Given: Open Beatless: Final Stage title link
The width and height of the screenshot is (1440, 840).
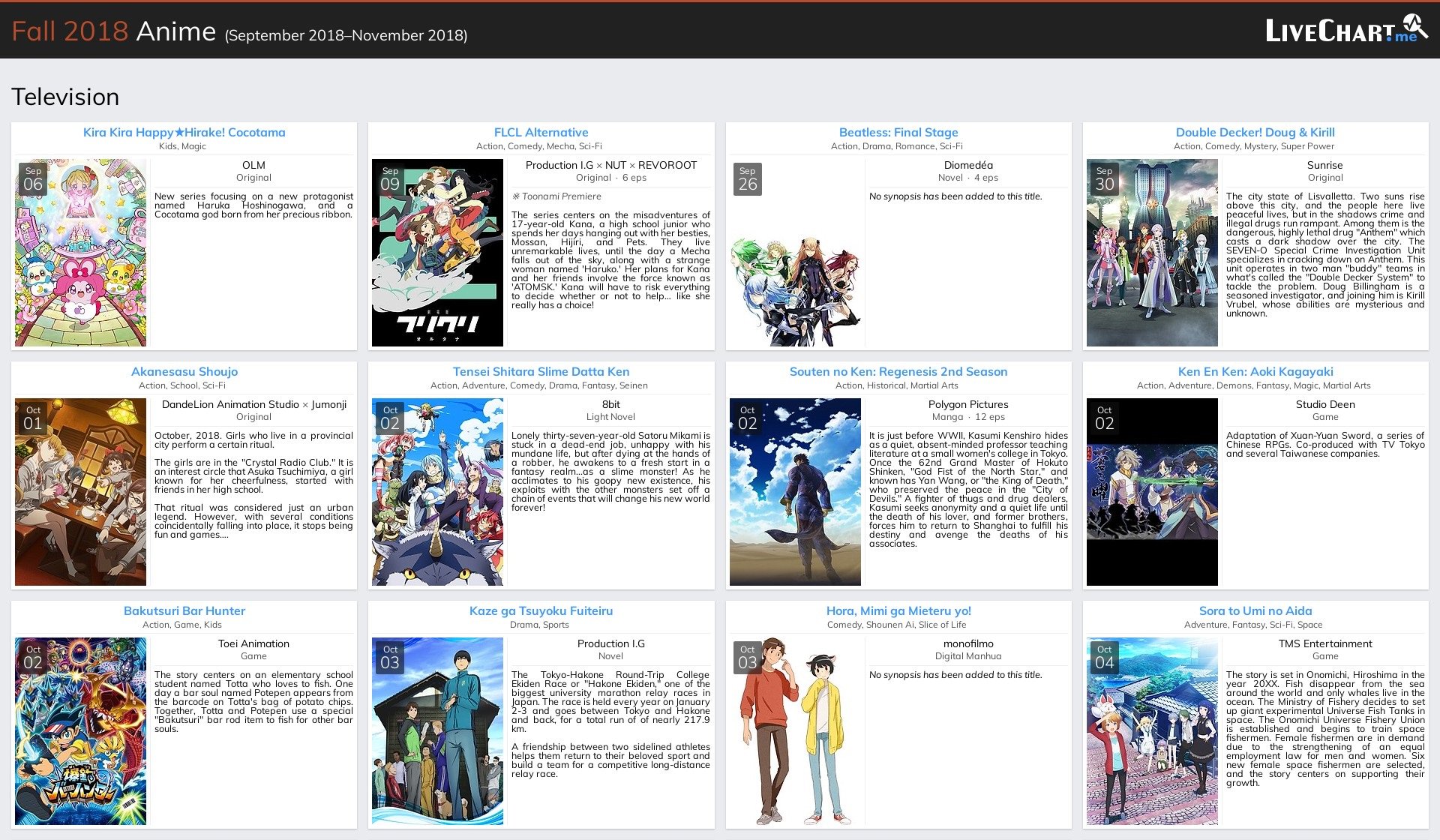Looking at the screenshot, I should 898,132.
